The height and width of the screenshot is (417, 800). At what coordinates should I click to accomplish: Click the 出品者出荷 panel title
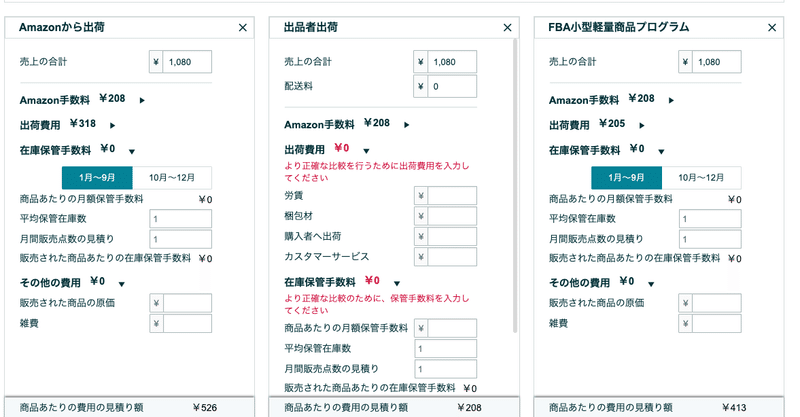click(311, 27)
